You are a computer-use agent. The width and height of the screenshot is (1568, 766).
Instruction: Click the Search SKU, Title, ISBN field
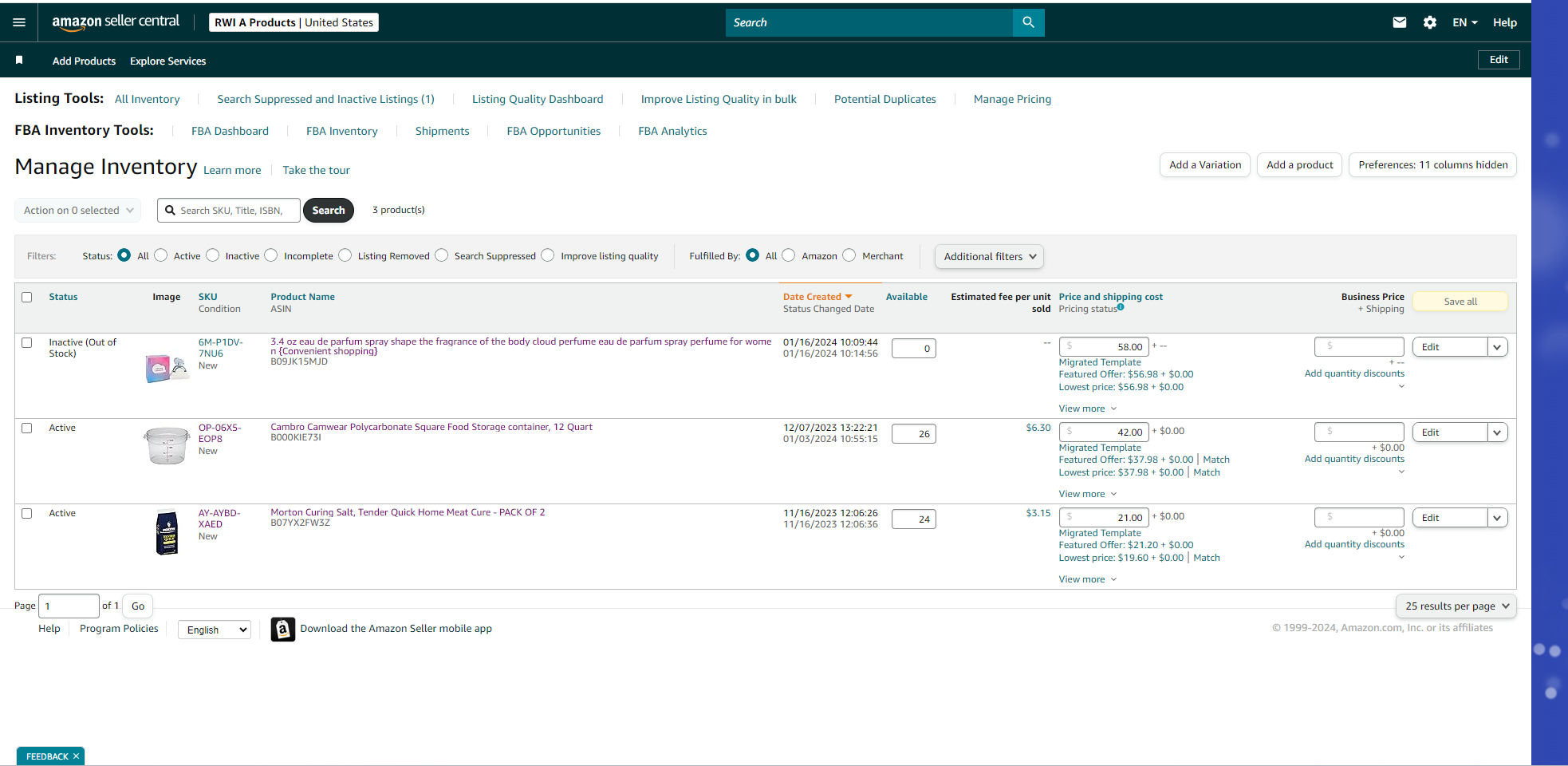(229, 211)
